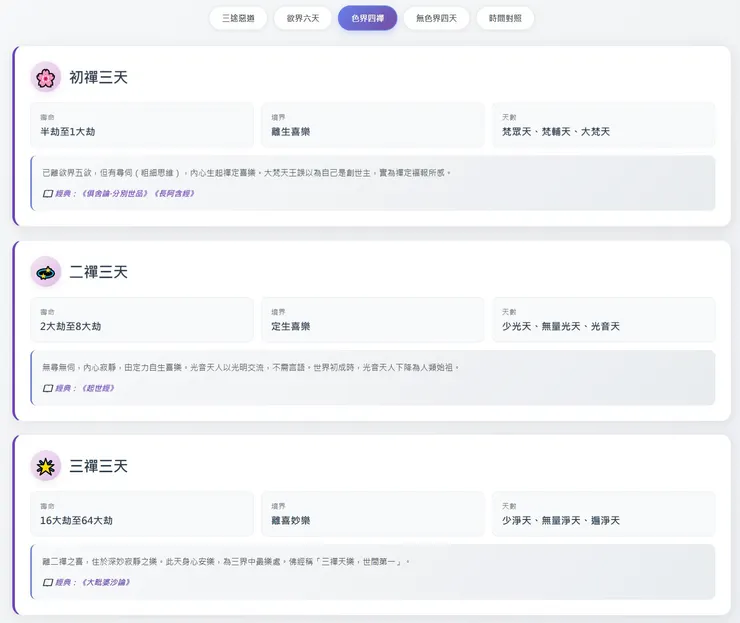Click the heavens list 梵眾天、梵輔天、大梵天
The image size is (740, 623).
556,132
